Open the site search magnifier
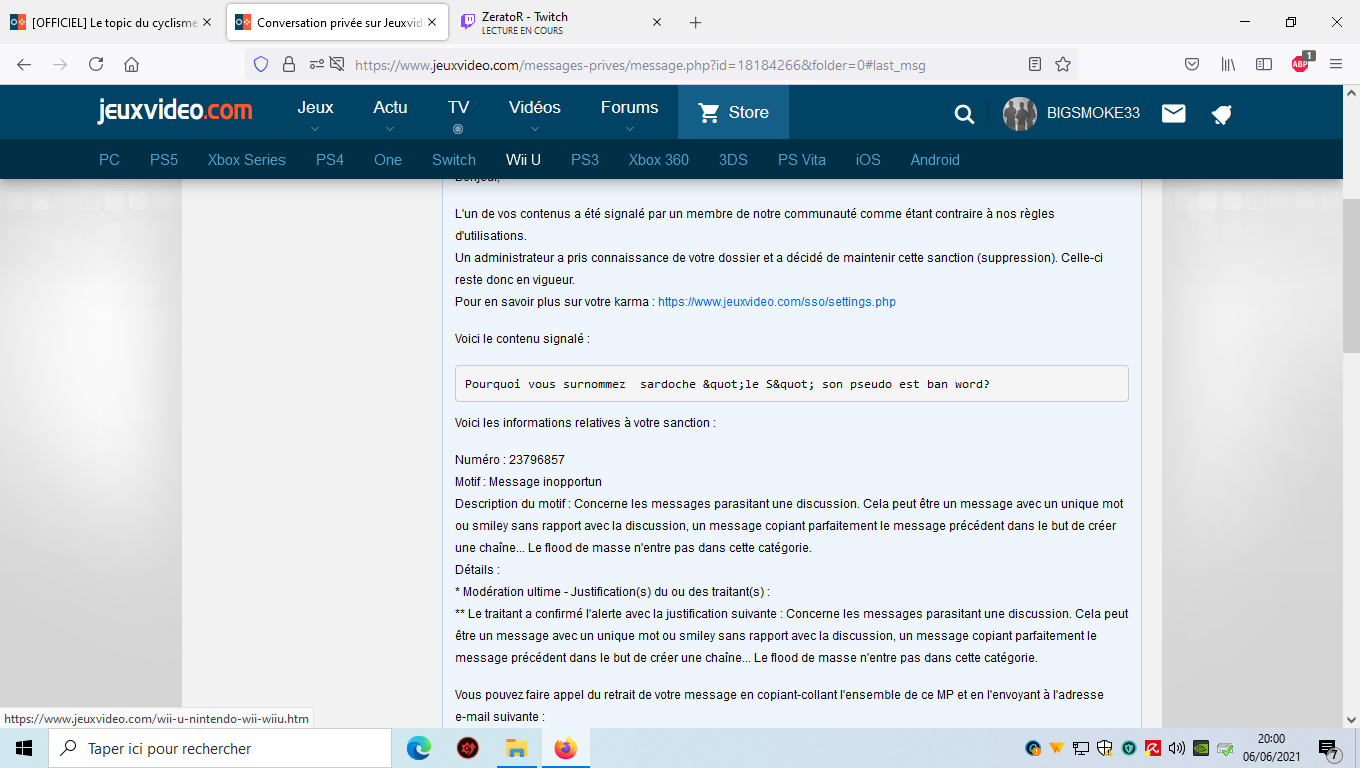 964,114
